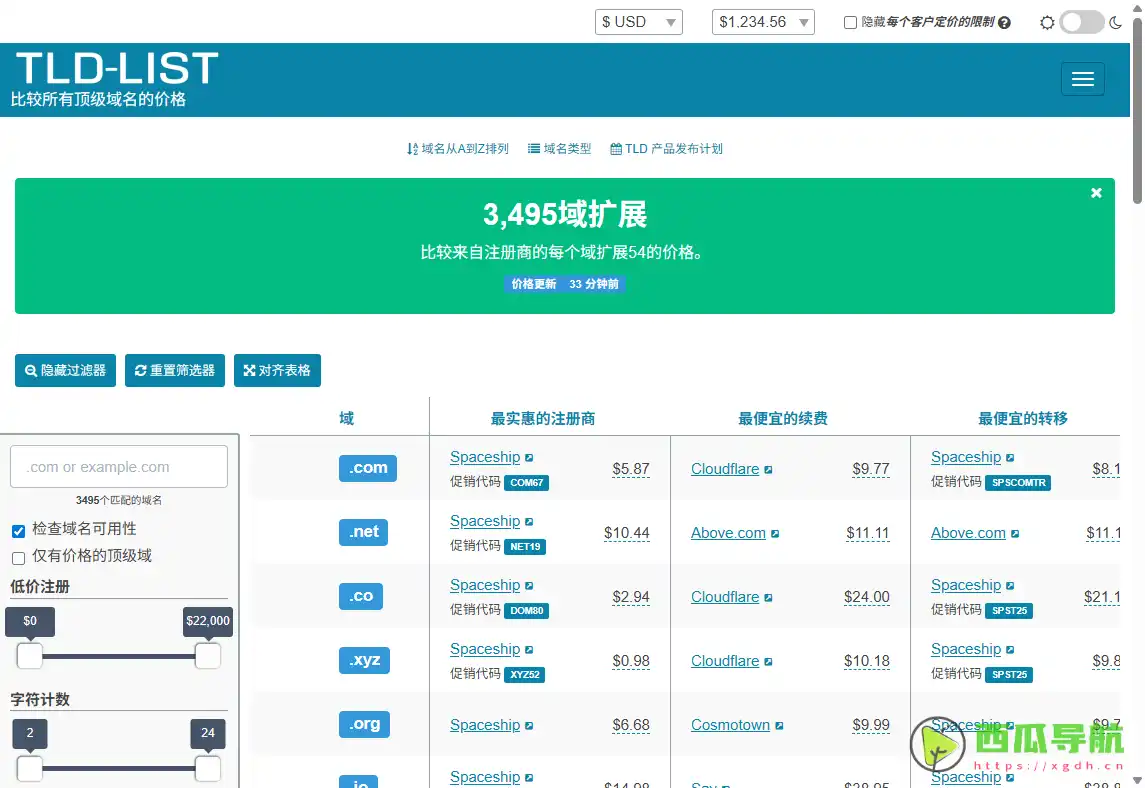This screenshot has height=788, width=1145.
Task: Visit the Cloudflare renewal link for .co
Action: coord(724,597)
